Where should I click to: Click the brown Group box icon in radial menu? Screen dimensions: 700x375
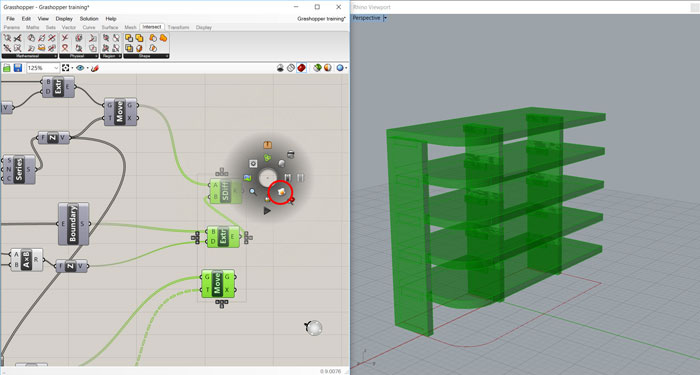coord(267,145)
